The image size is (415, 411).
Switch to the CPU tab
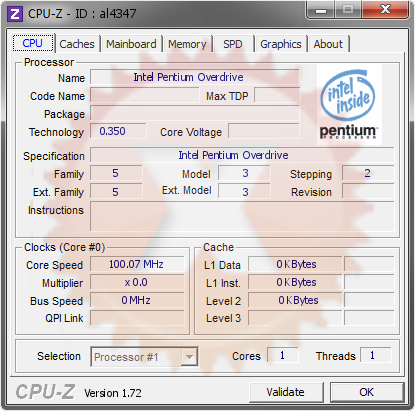click(33, 43)
